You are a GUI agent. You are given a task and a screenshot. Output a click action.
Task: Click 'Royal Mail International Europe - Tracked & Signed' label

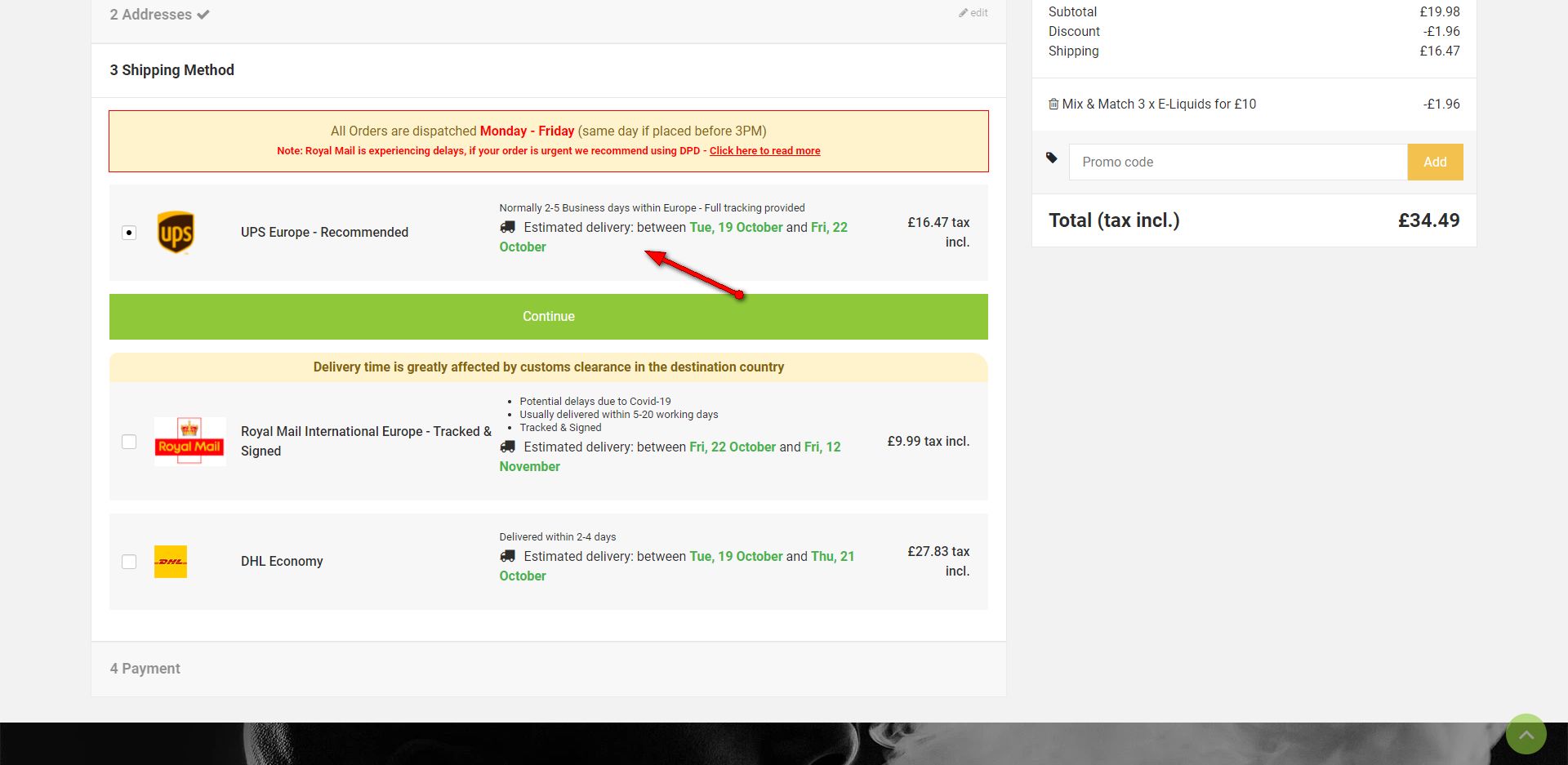pos(366,441)
